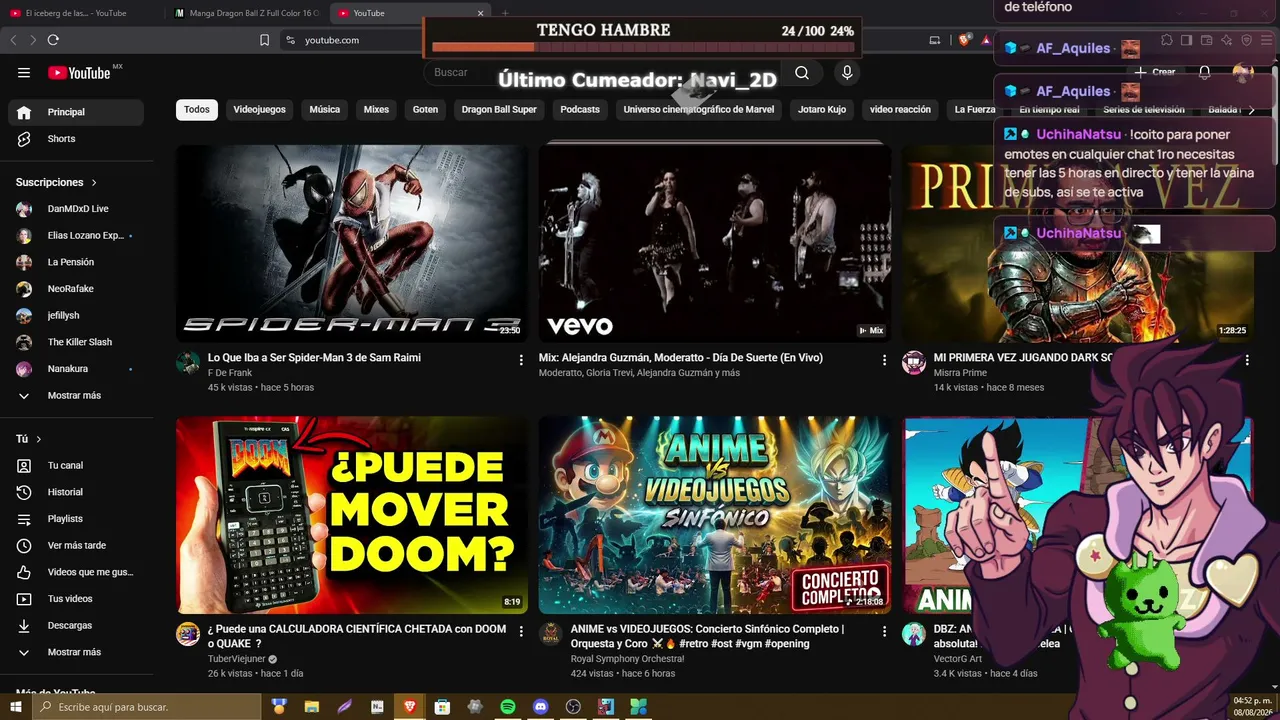
Task: Click the YouTube search magnifier button
Action: (x=802, y=73)
